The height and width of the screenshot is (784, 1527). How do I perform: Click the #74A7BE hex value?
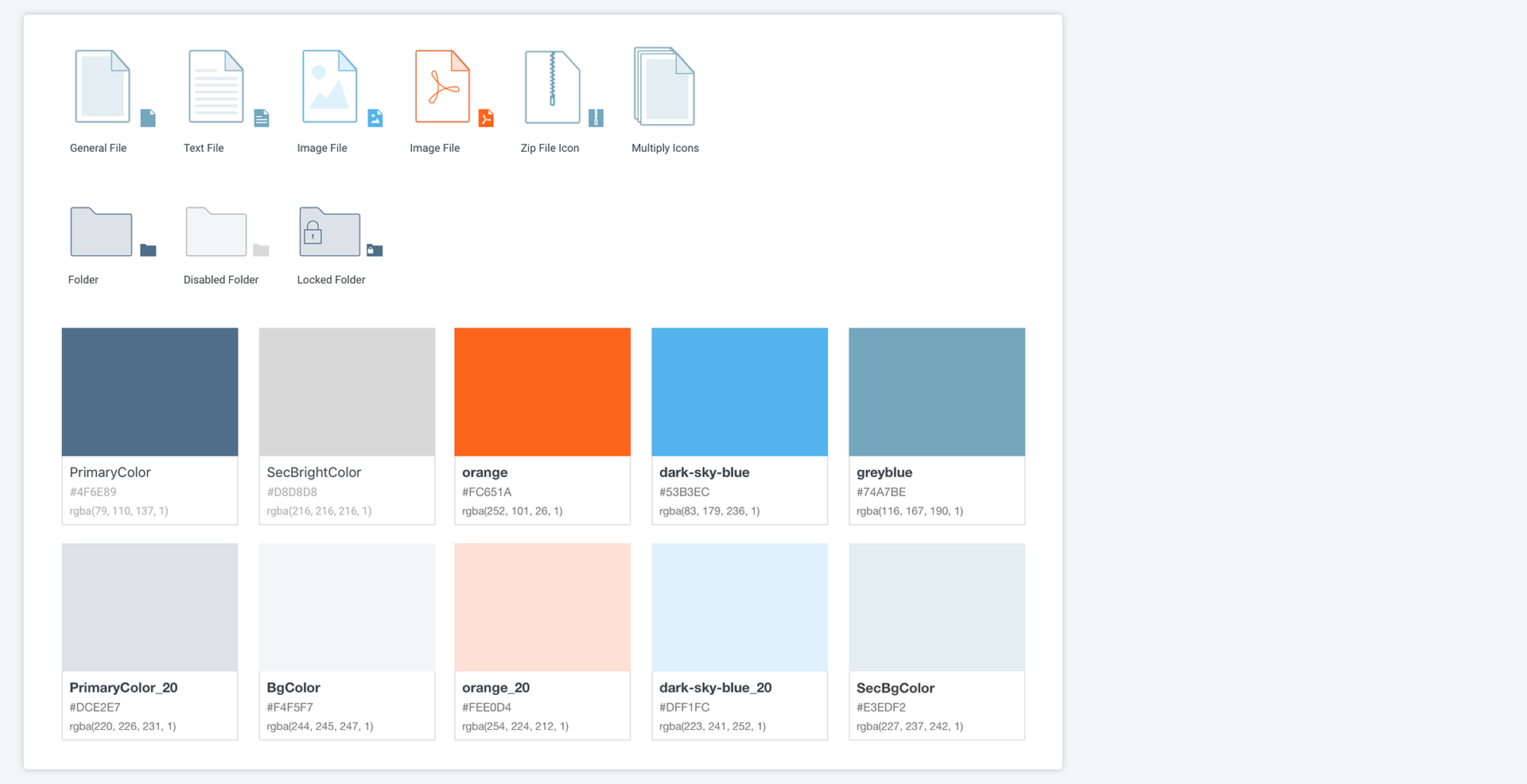pyautogui.click(x=881, y=492)
